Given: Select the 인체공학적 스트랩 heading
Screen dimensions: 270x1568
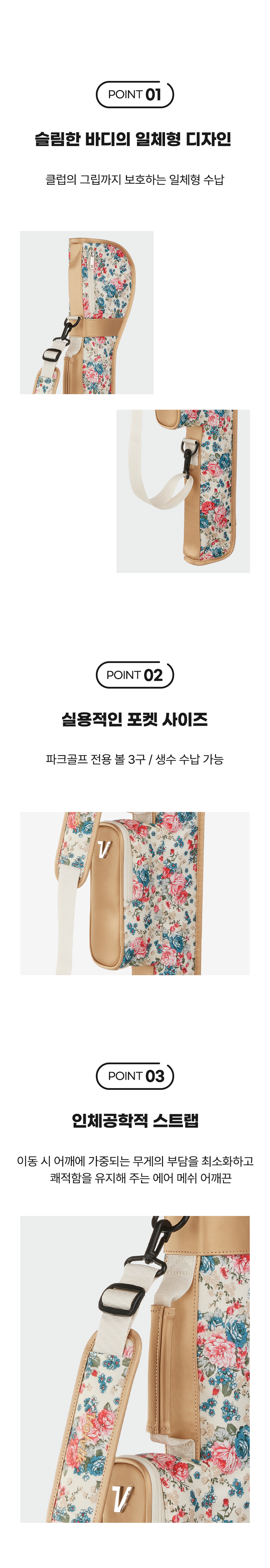Looking at the screenshot, I should [x=135, y=1120].
